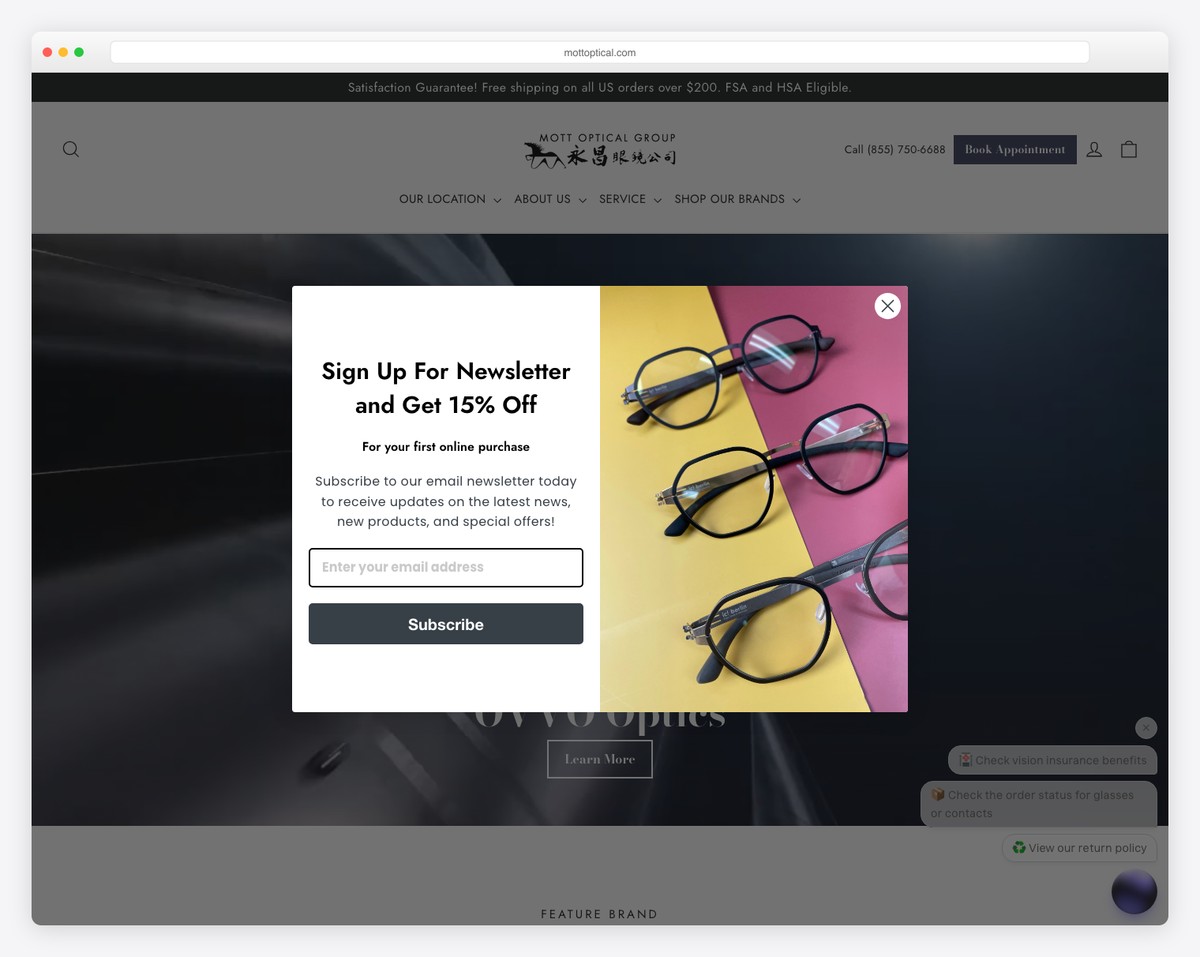Click the Mott Optical Group logo
Image resolution: width=1200 pixels, height=957 pixels.
(600, 148)
